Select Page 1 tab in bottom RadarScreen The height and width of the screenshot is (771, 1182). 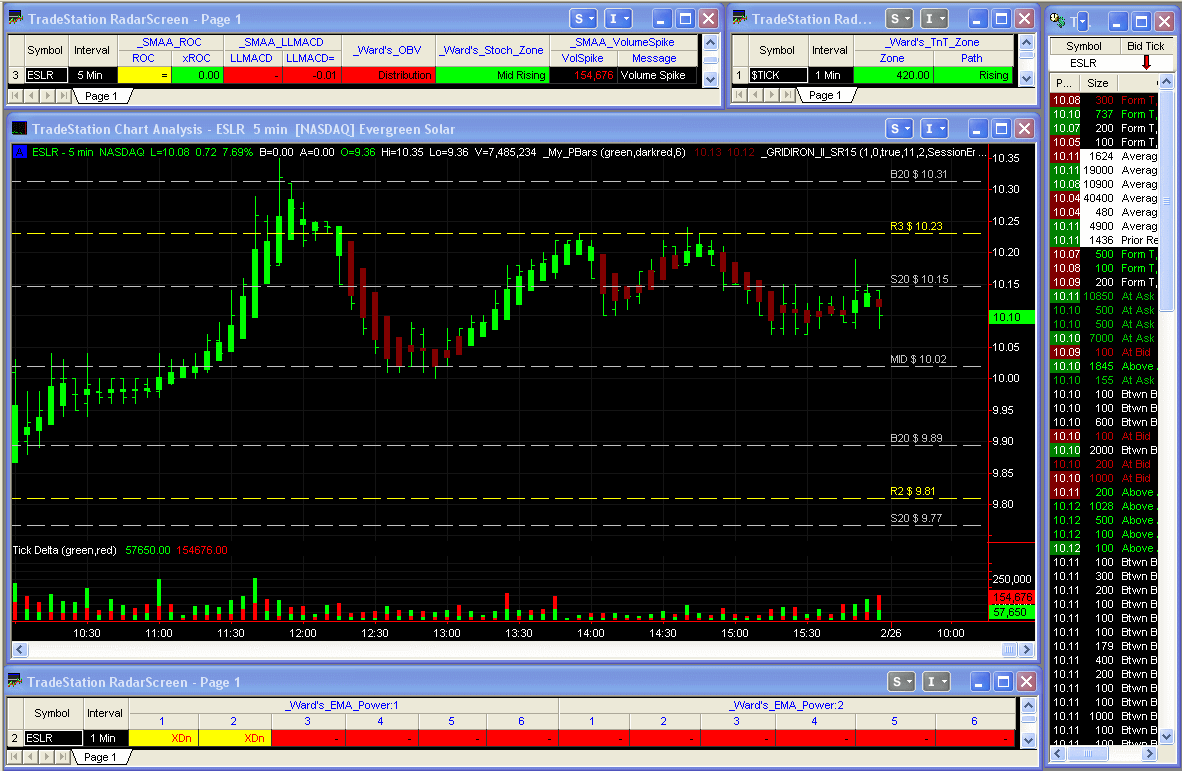pyautogui.click(x=100, y=757)
